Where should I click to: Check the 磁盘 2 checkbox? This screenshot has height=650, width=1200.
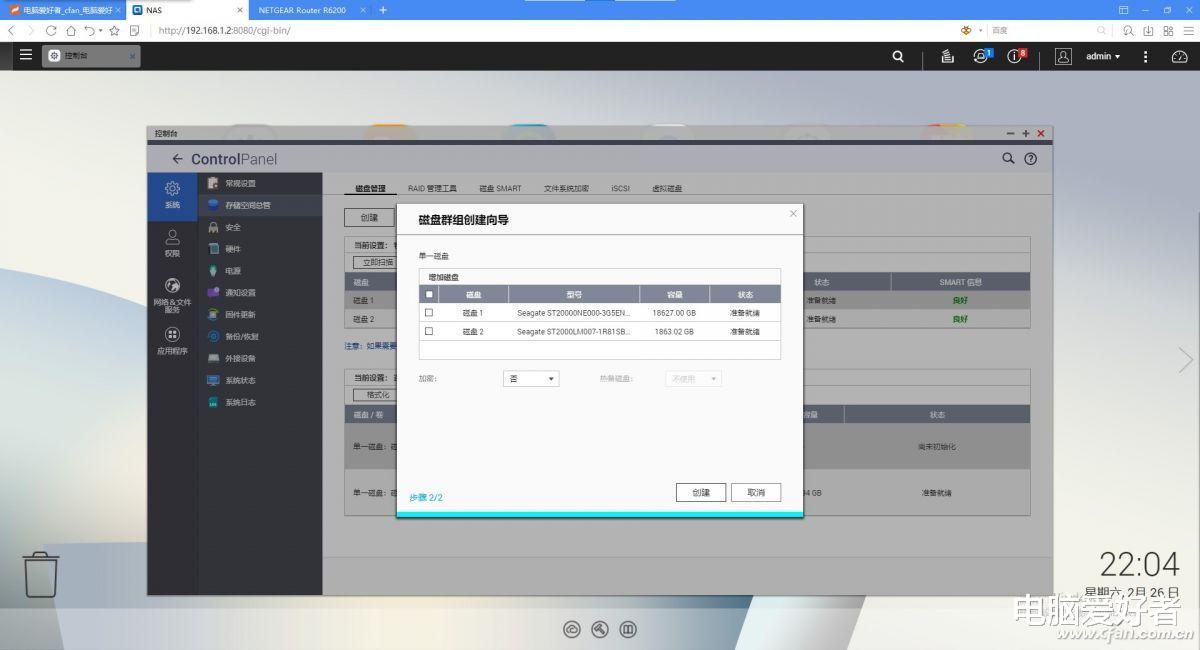pos(429,332)
